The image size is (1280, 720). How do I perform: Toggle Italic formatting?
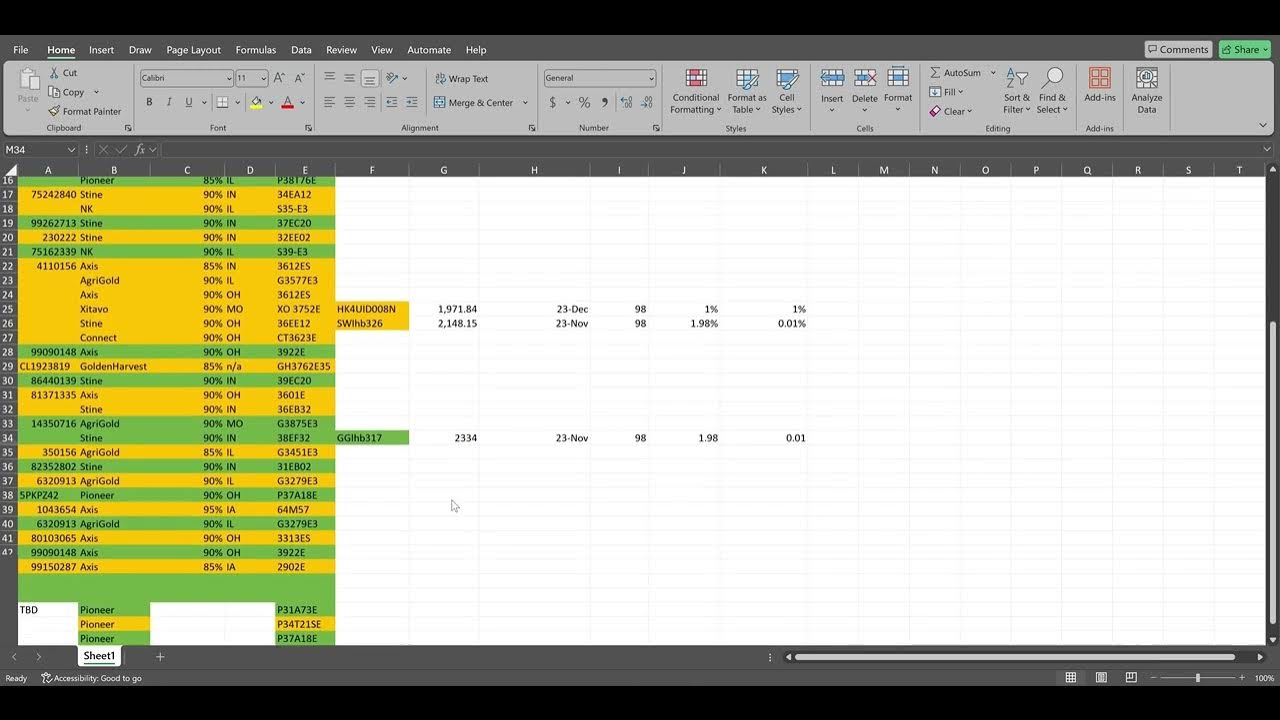pos(169,102)
